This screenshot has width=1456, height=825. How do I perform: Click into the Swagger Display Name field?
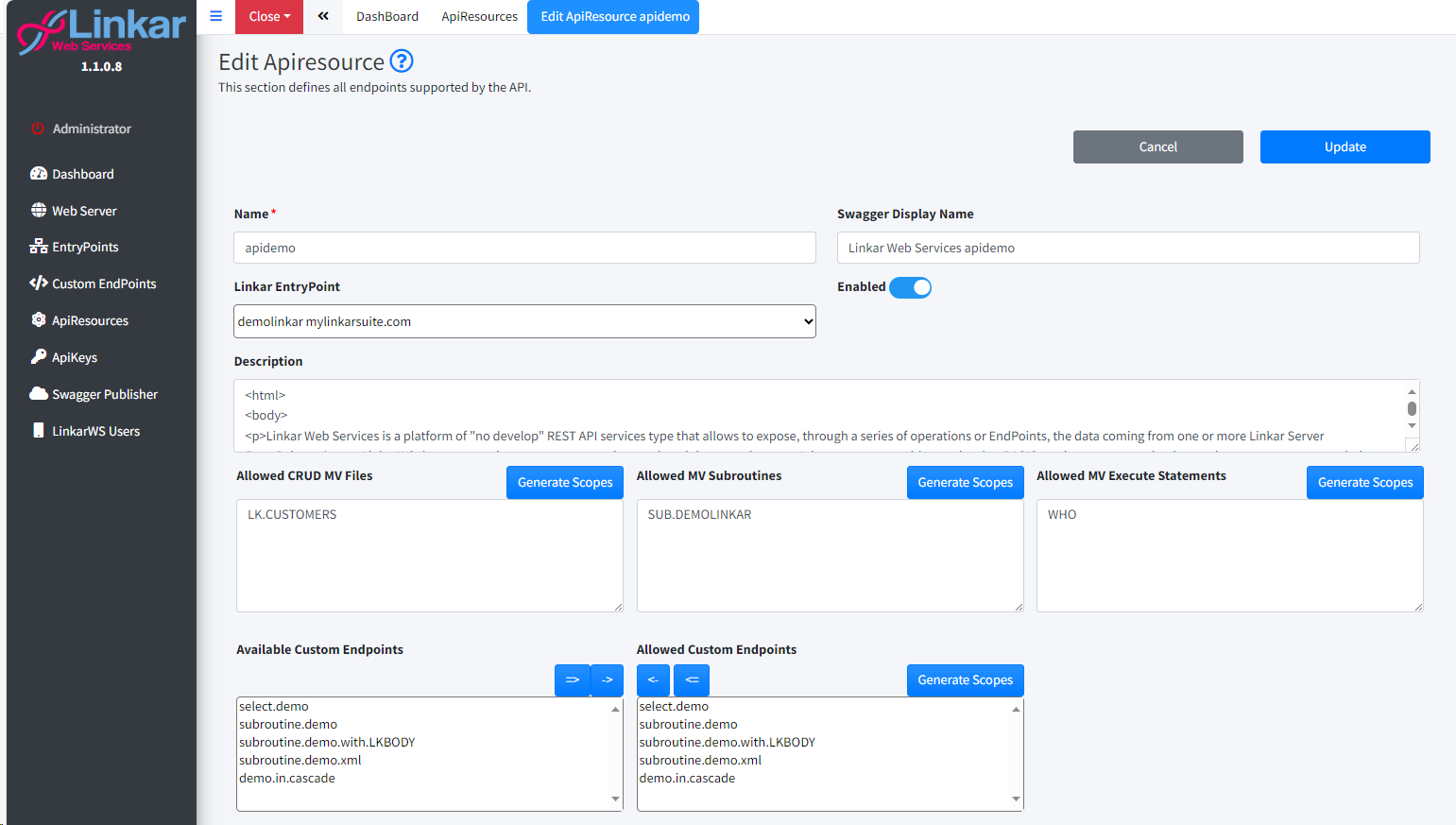pos(1127,248)
